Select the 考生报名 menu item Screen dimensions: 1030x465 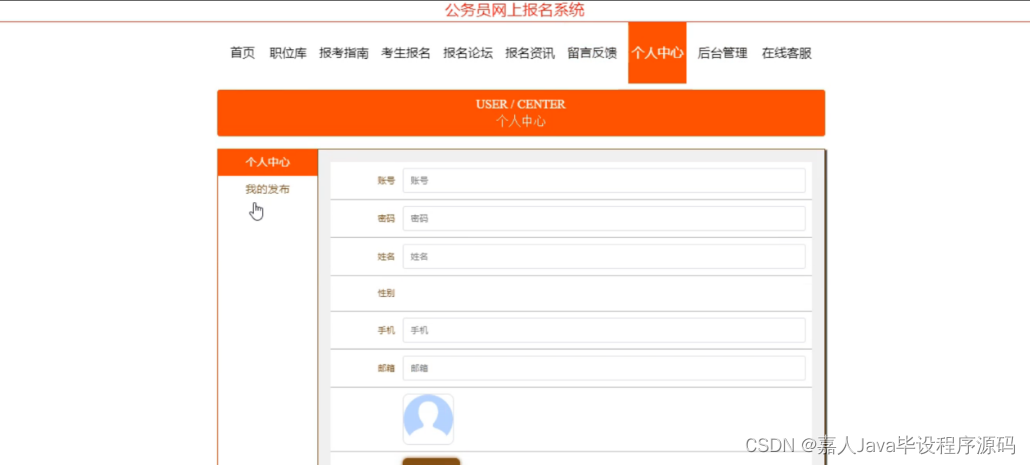pyautogui.click(x=406, y=53)
